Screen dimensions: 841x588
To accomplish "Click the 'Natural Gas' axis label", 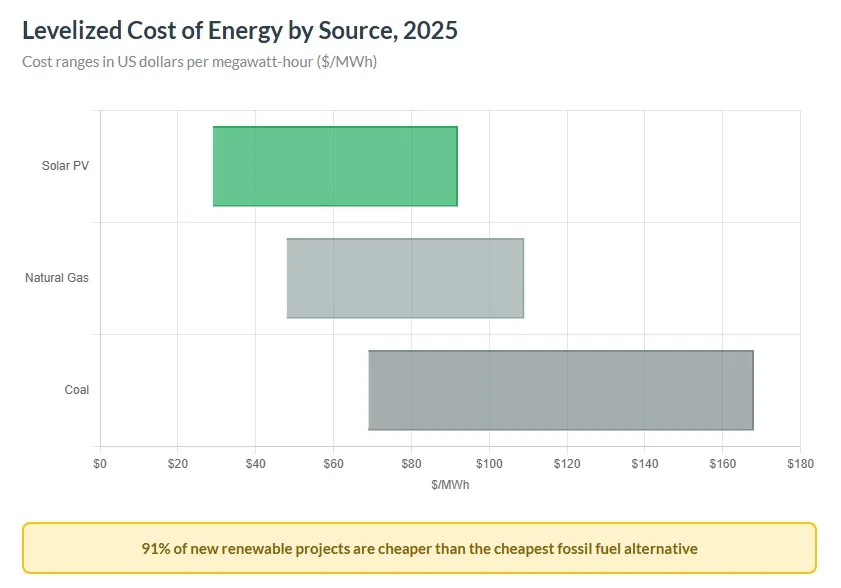I will (57, 278).
